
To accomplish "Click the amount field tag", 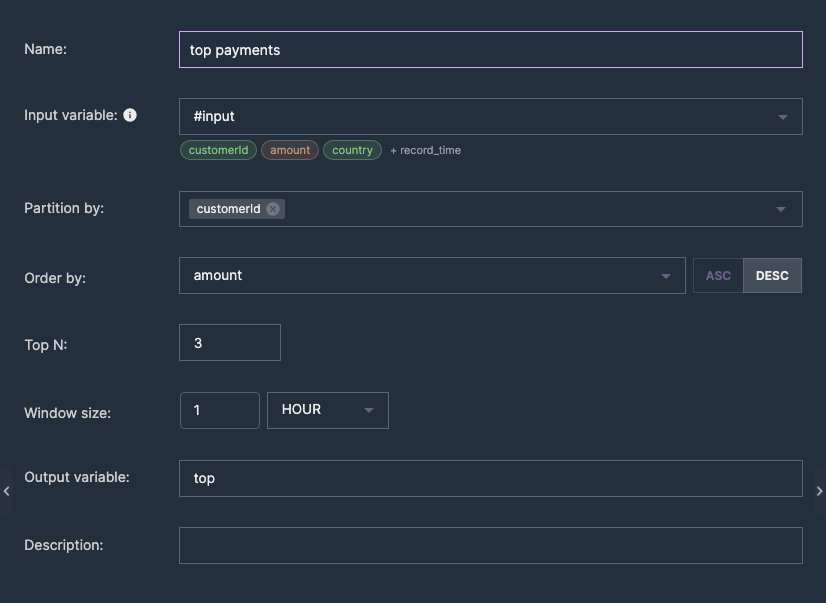I will pos(290,150).
